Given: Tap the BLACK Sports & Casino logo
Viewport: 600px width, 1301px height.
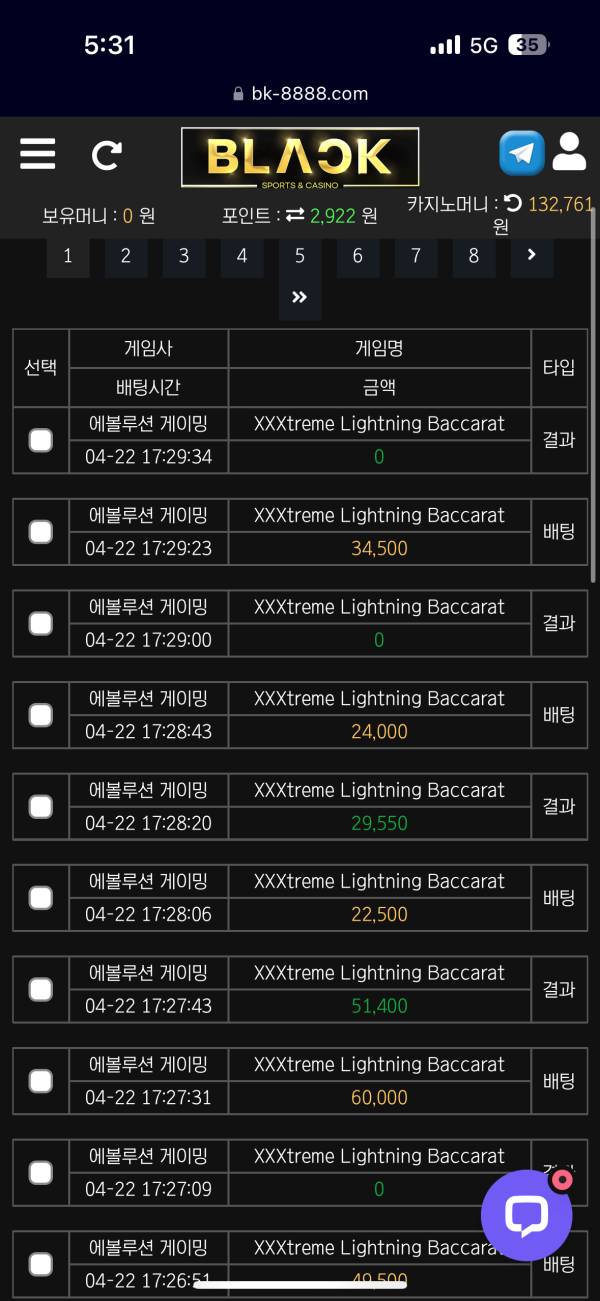Looking at the screenshot, I should tap(300, 157).
